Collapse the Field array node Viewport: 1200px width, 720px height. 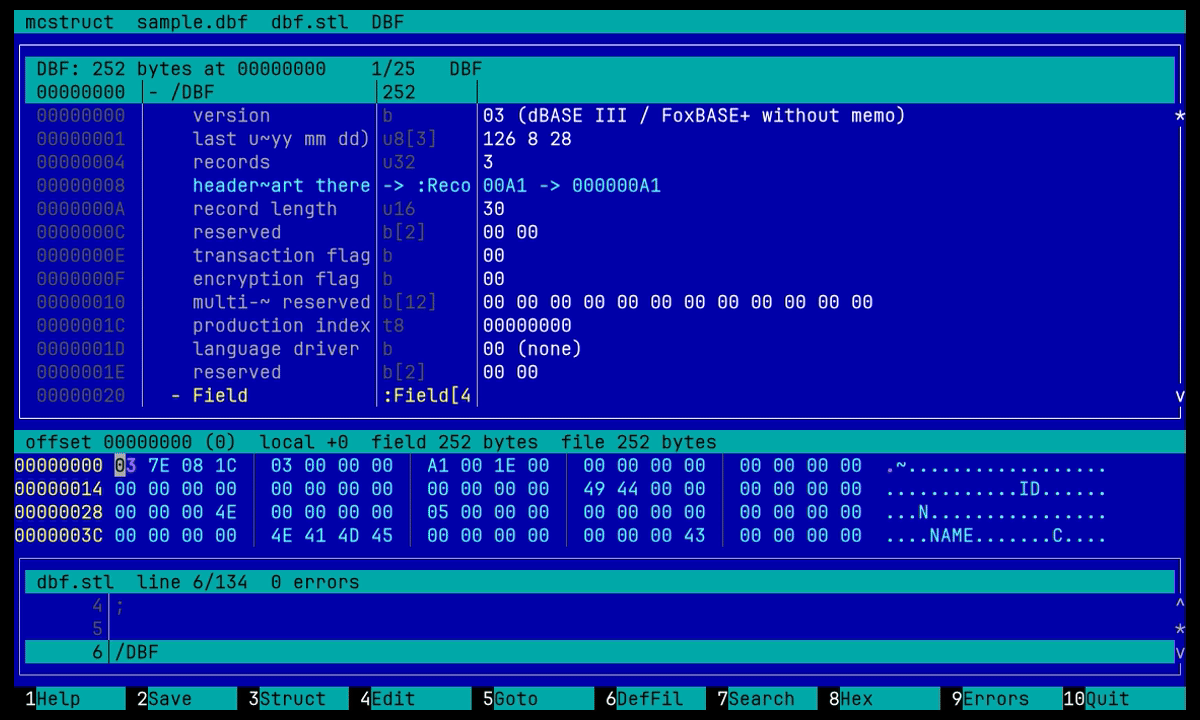pos(176,395)
